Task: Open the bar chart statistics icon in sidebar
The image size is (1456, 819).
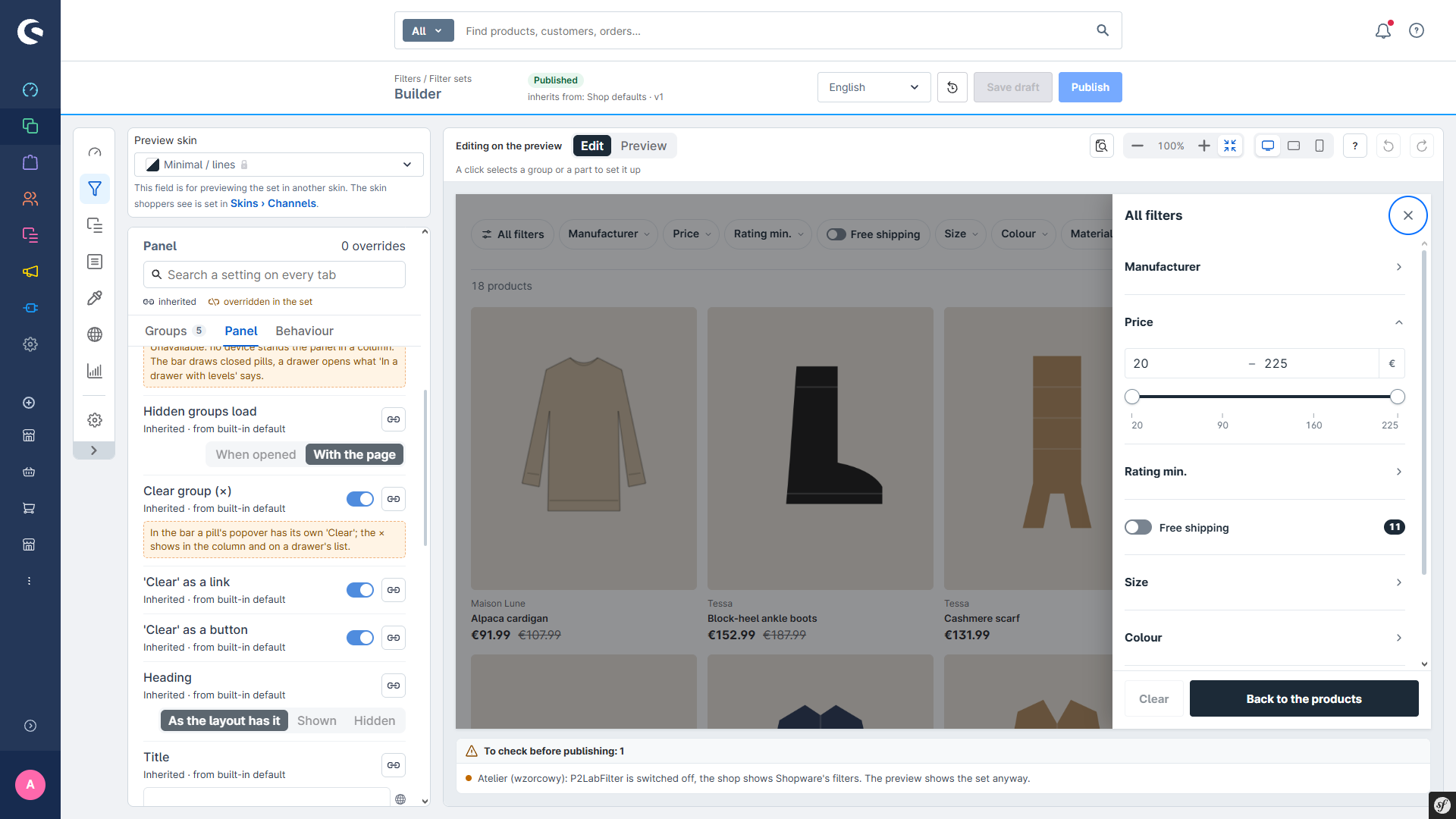Action: [95, 371]
